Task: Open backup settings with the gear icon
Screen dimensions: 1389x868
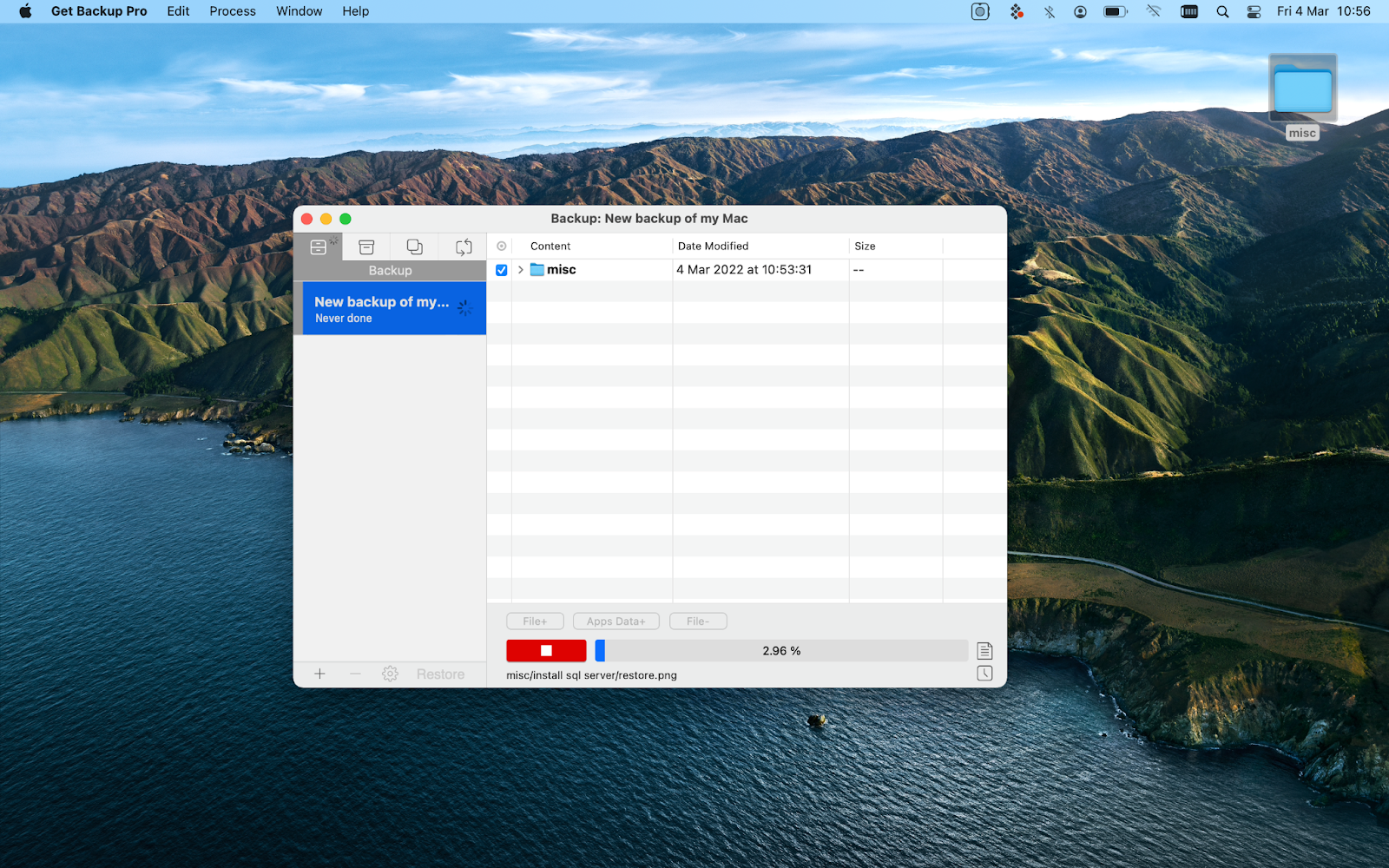Action: [390, 674]
